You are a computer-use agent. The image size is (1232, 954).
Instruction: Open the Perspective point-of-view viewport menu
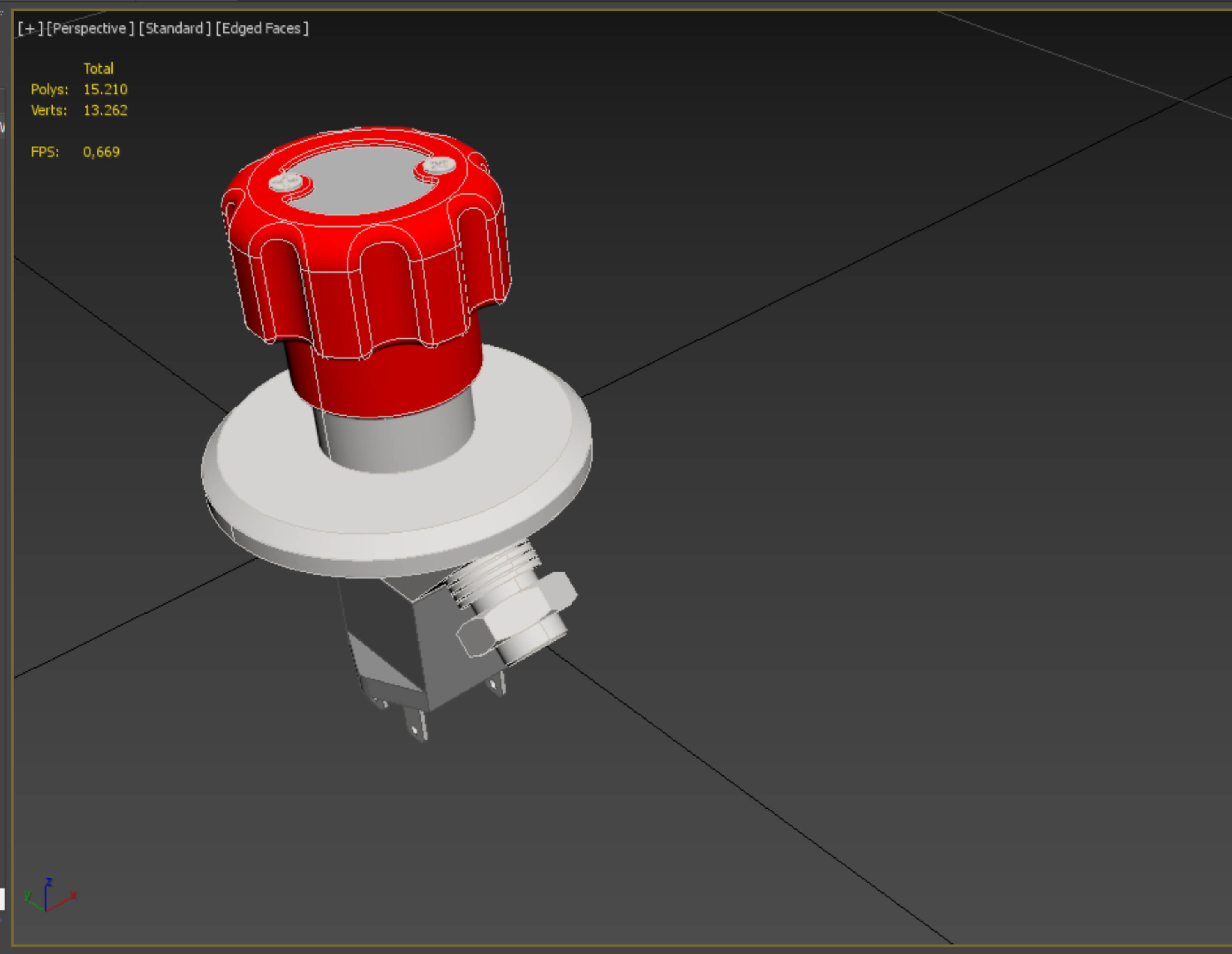[x=90, y=28]
